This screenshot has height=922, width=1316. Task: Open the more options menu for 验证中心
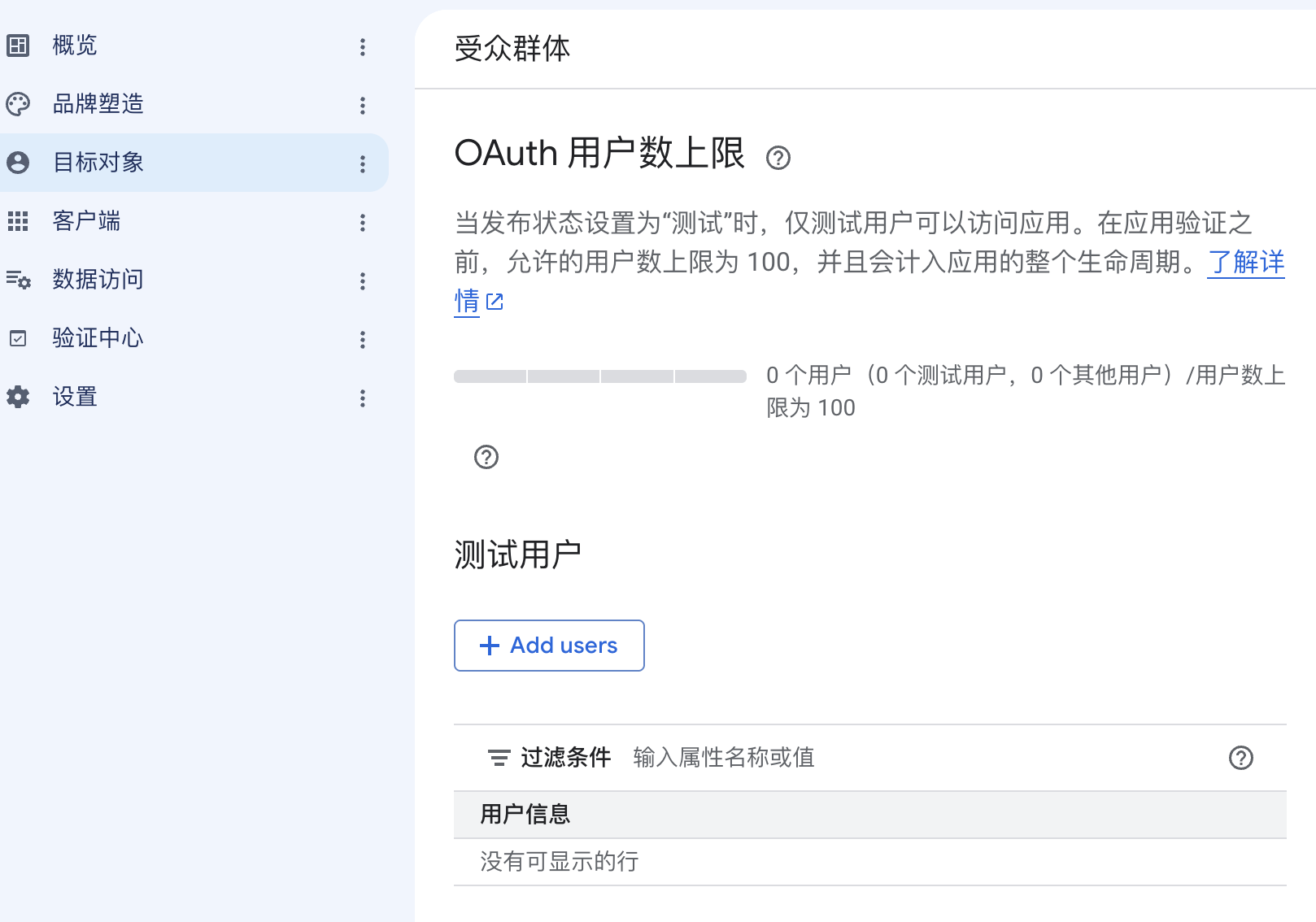363,339
